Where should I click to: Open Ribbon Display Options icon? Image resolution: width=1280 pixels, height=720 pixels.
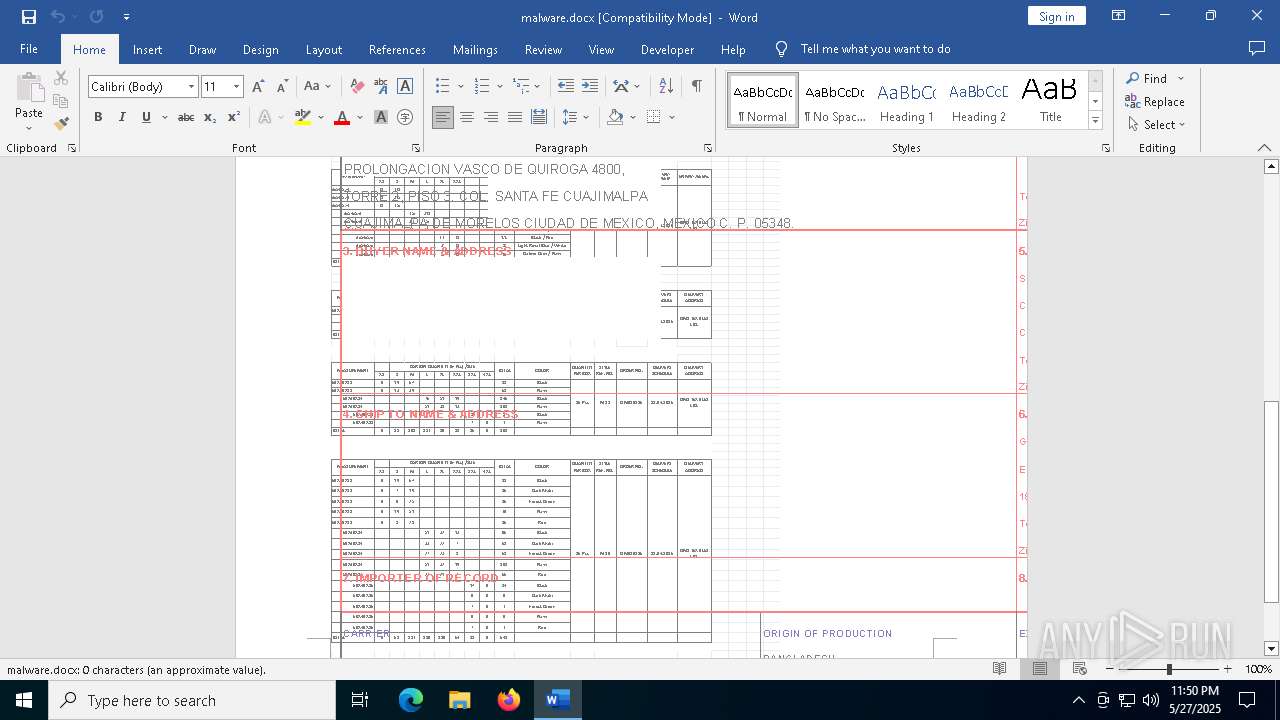coord(1119,16)
